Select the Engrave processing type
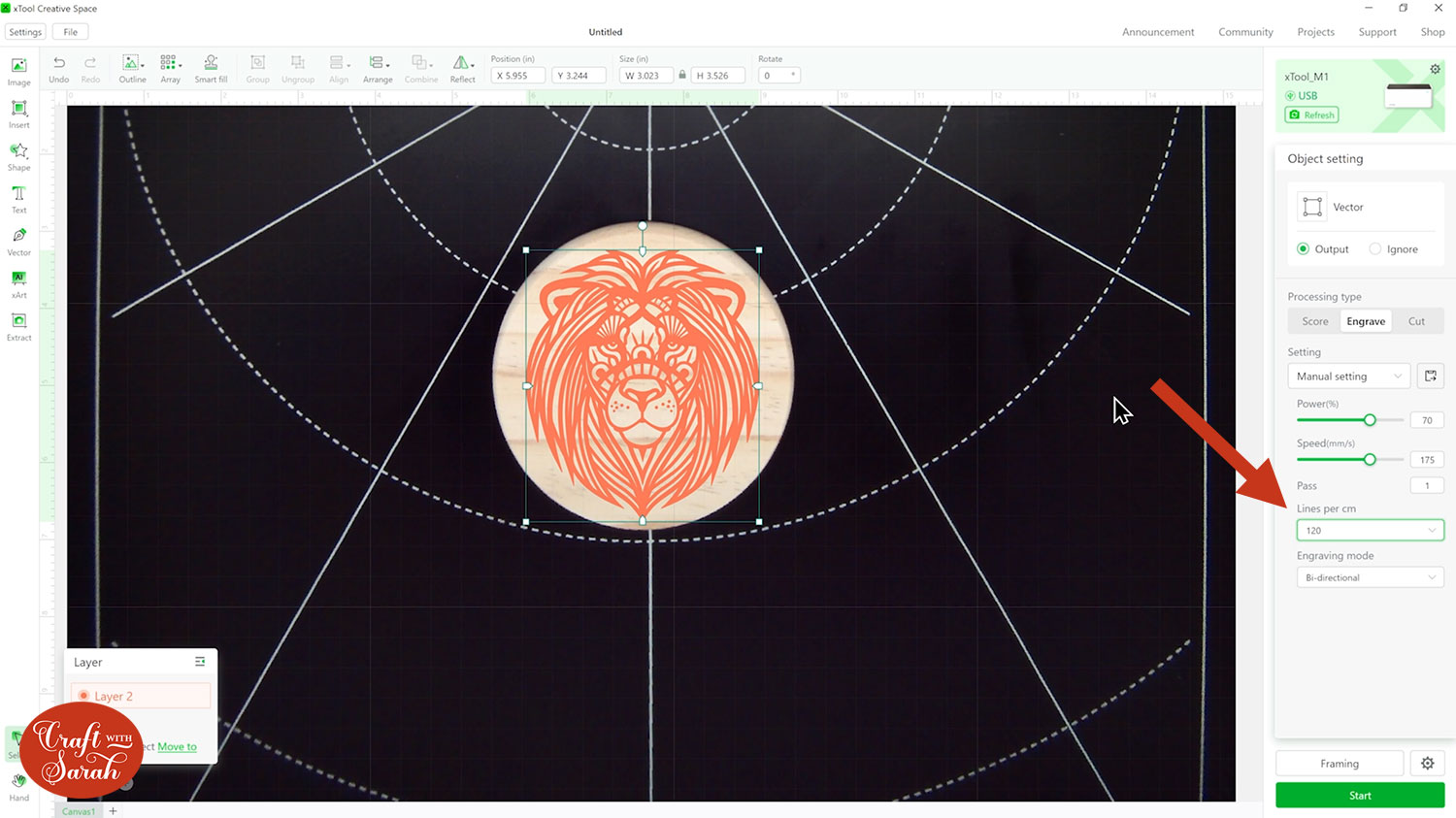This screenshot has width=1456, height=818. tap(1366, 321)
